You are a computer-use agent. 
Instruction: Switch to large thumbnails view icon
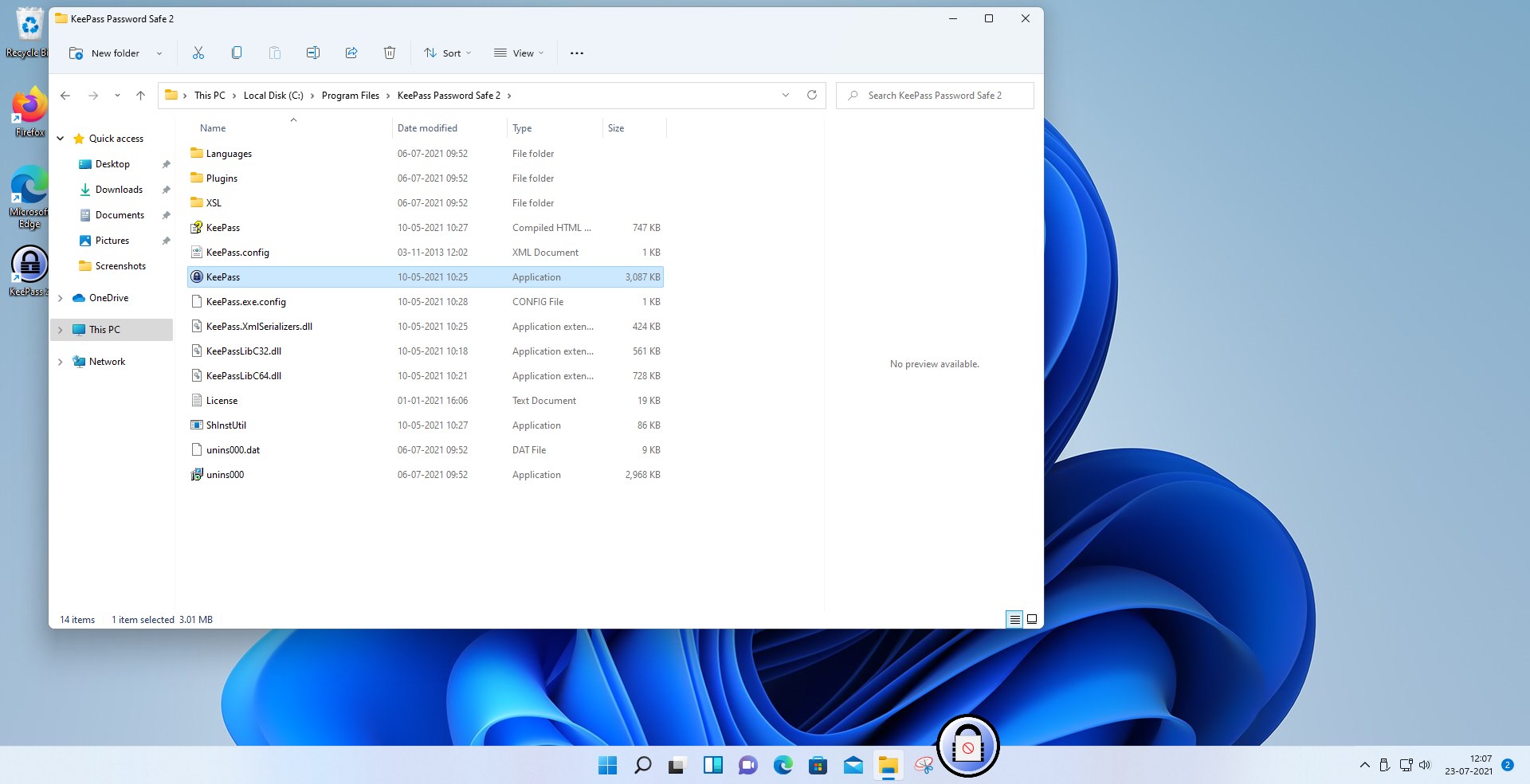tap(1032, 619)
